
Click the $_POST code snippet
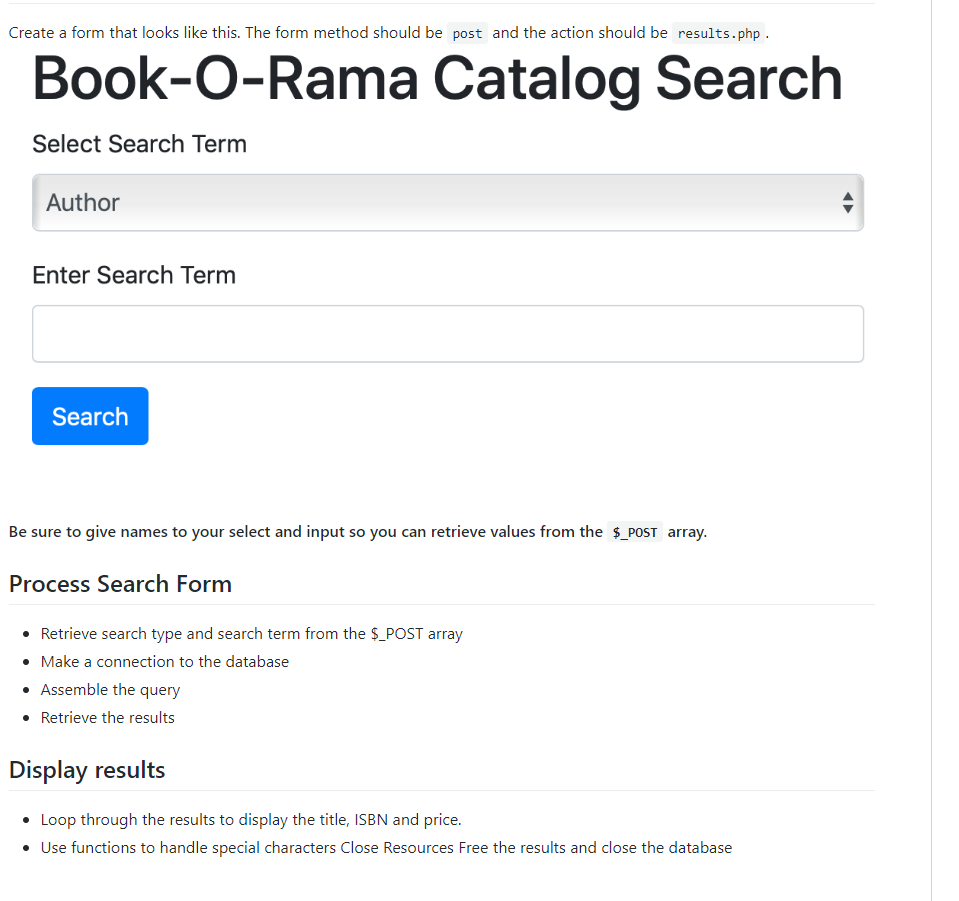[x=634, y=532]
